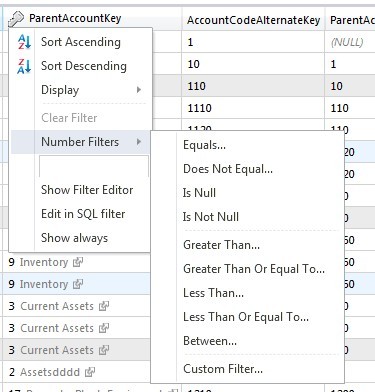Click the Sort Ascending A-Z icon
Viewport: 375px width, 392px height.
24,42
